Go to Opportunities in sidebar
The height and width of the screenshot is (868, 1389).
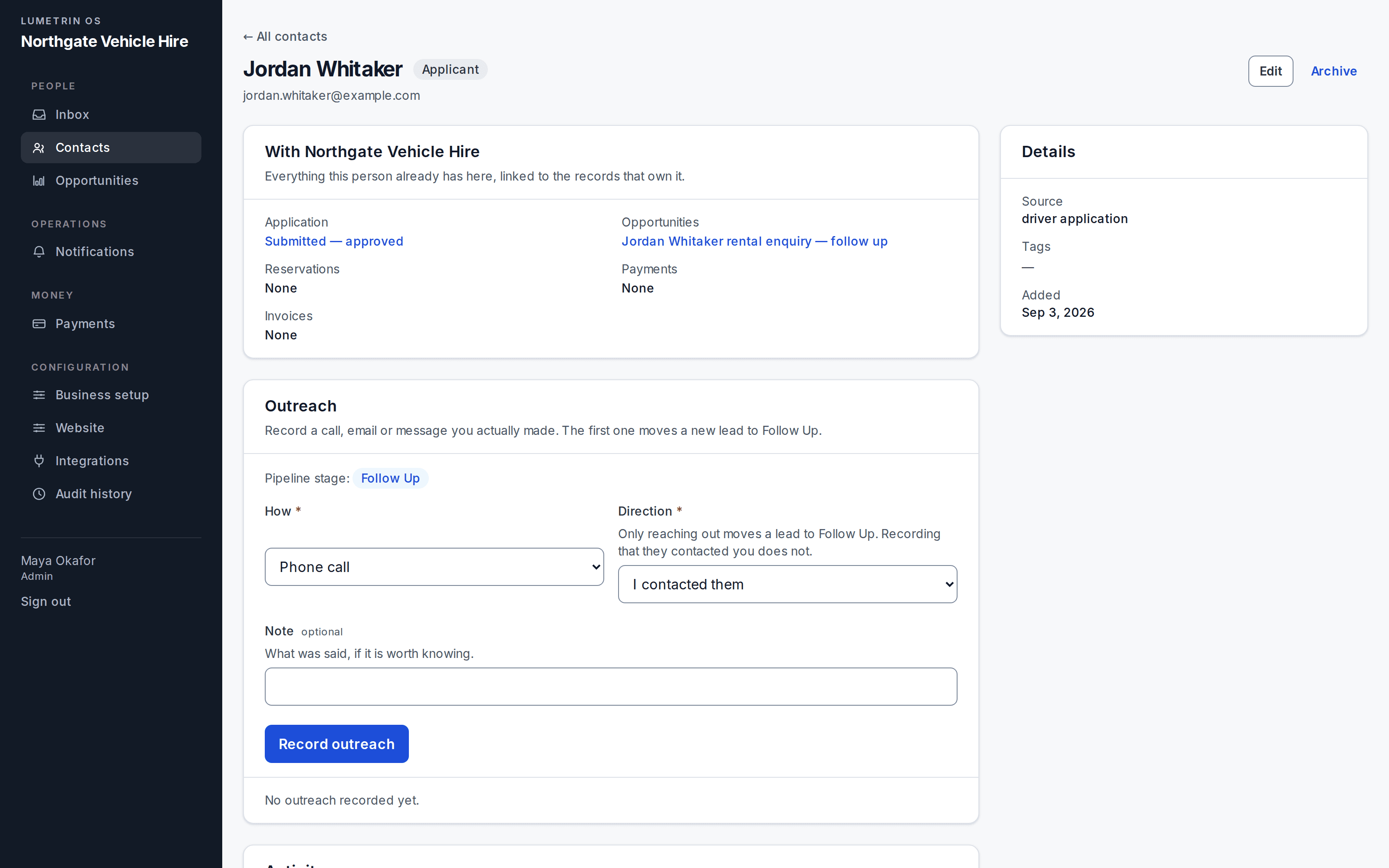[111, 181]
